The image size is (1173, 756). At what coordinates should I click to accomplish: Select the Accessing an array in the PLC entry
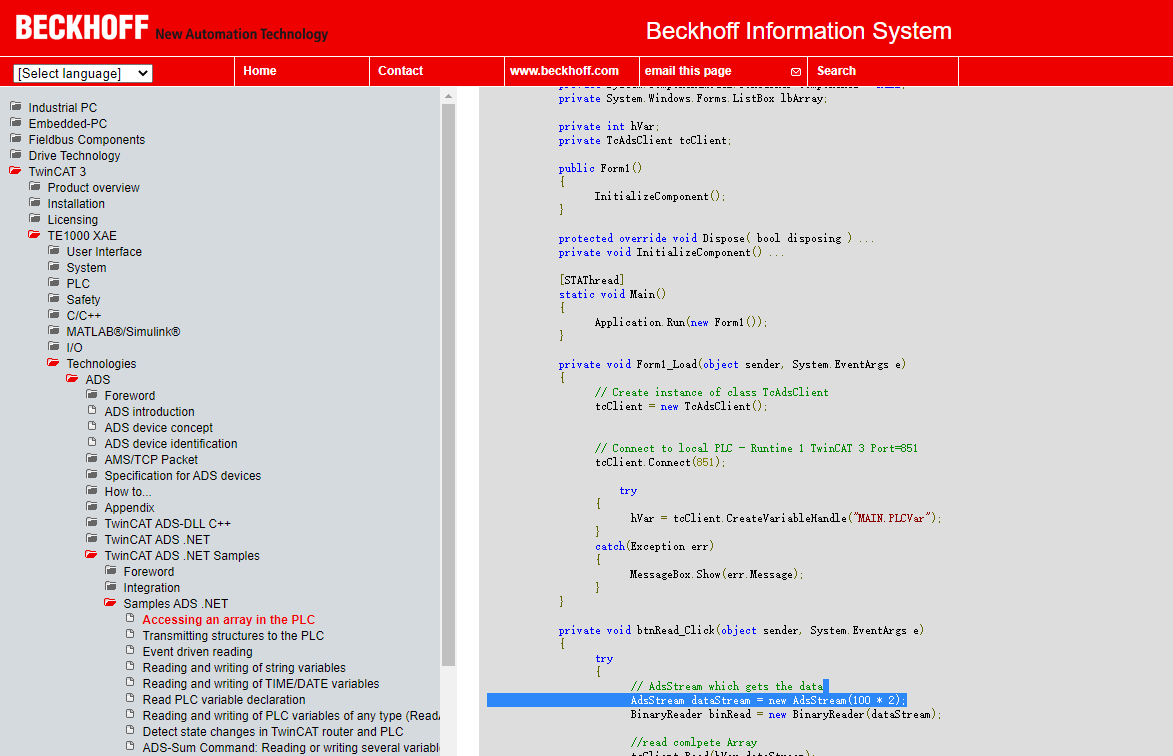tap(228, 619)
